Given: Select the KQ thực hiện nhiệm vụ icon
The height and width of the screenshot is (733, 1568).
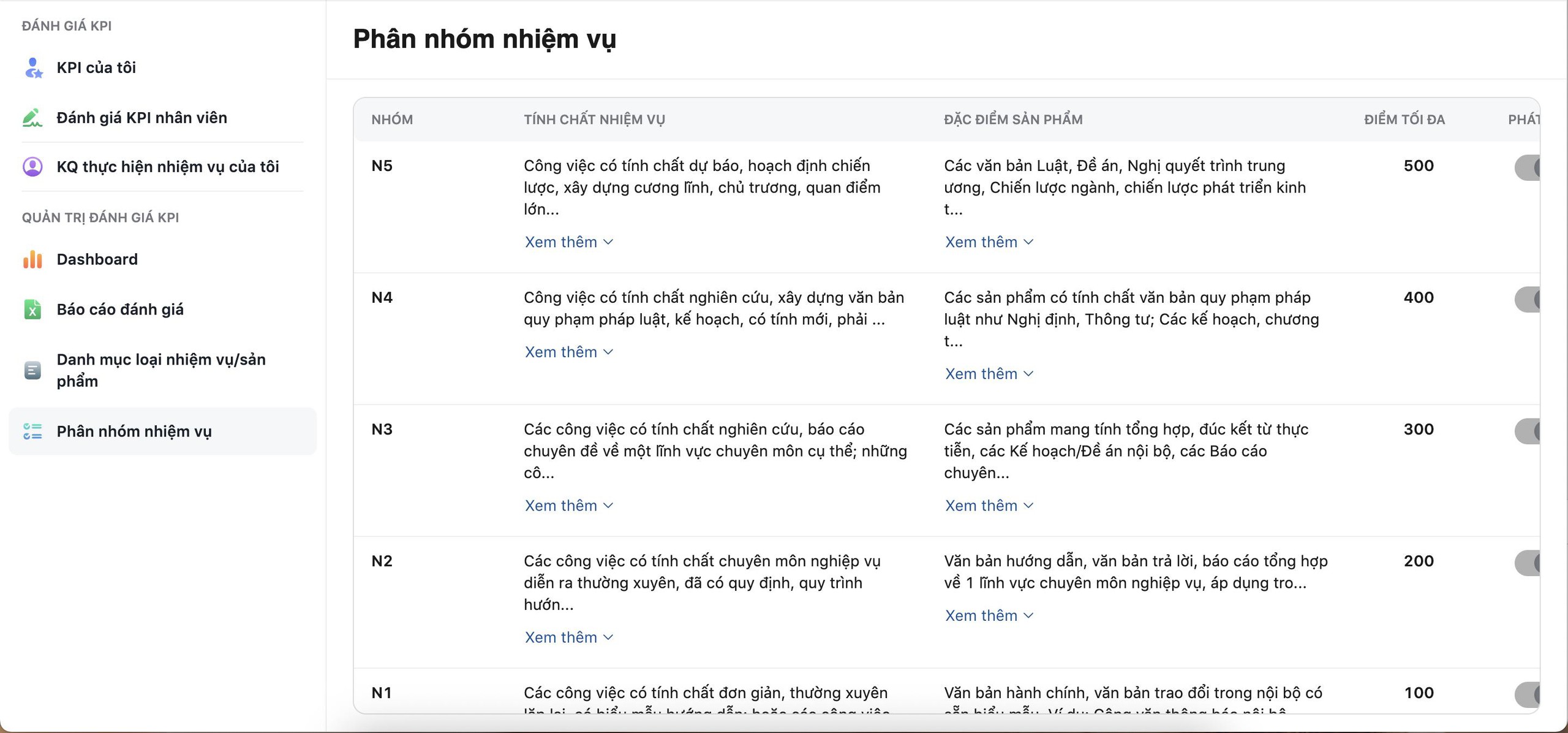Looking at the screenshot, I should pyautogui.click(x=33, y=167).
